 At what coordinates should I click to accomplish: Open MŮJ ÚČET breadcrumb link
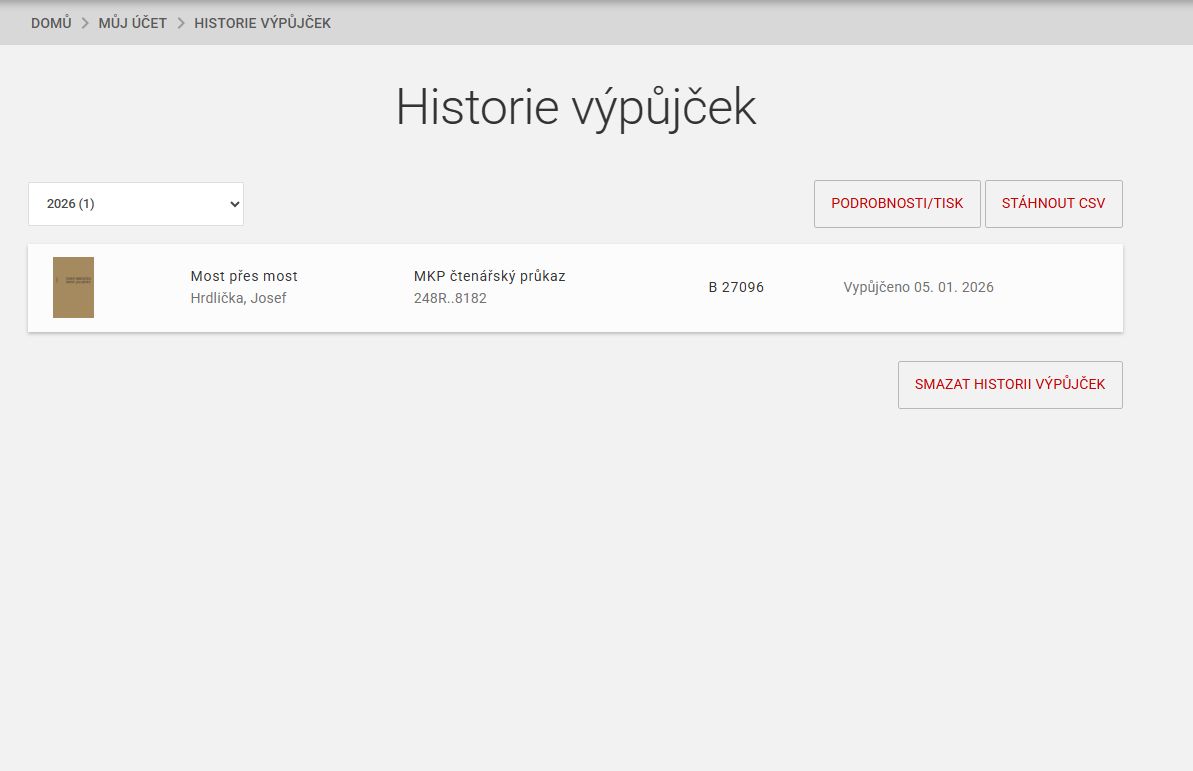[132, 23]
